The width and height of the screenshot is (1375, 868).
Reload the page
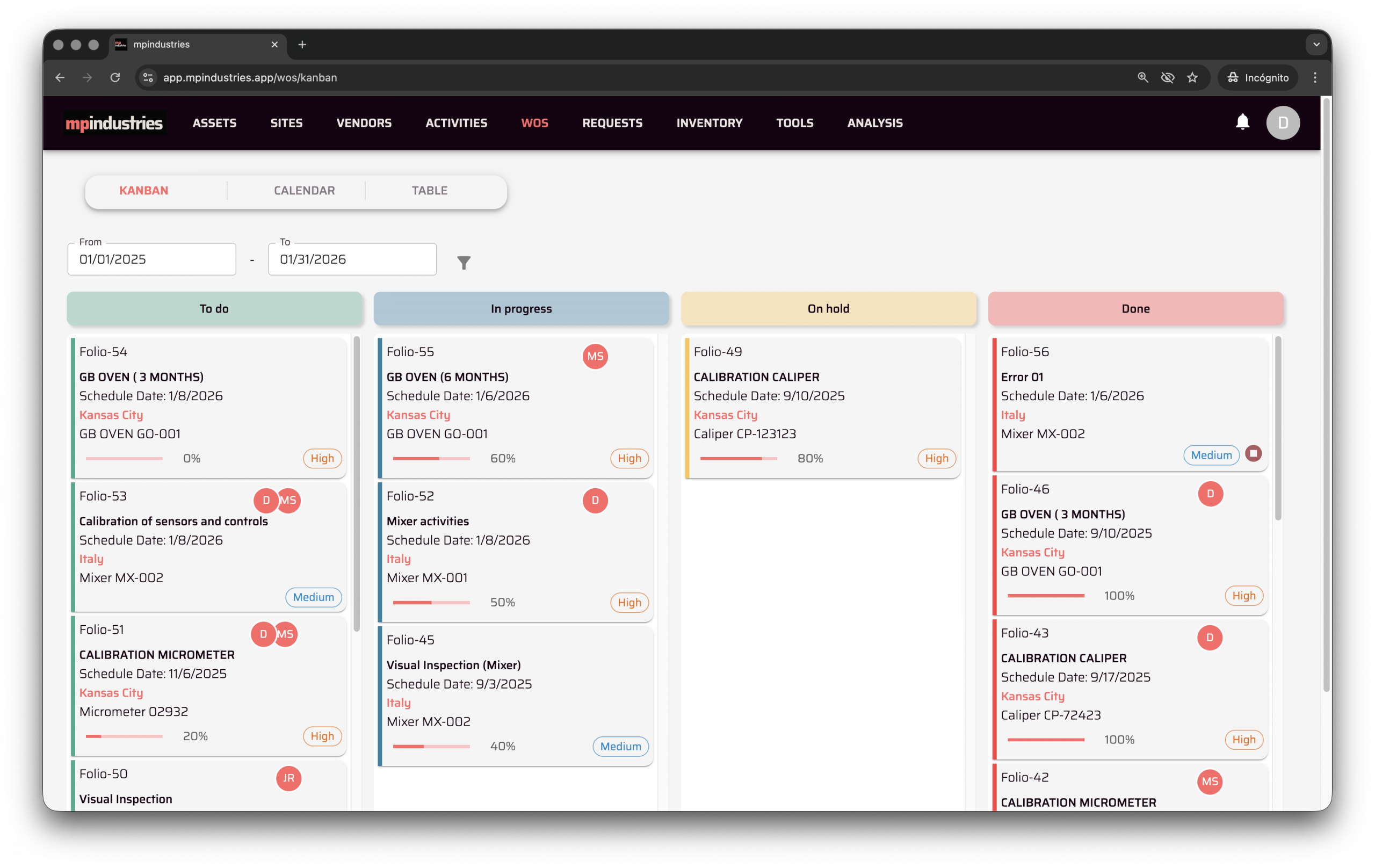click(x=115, y=78)
